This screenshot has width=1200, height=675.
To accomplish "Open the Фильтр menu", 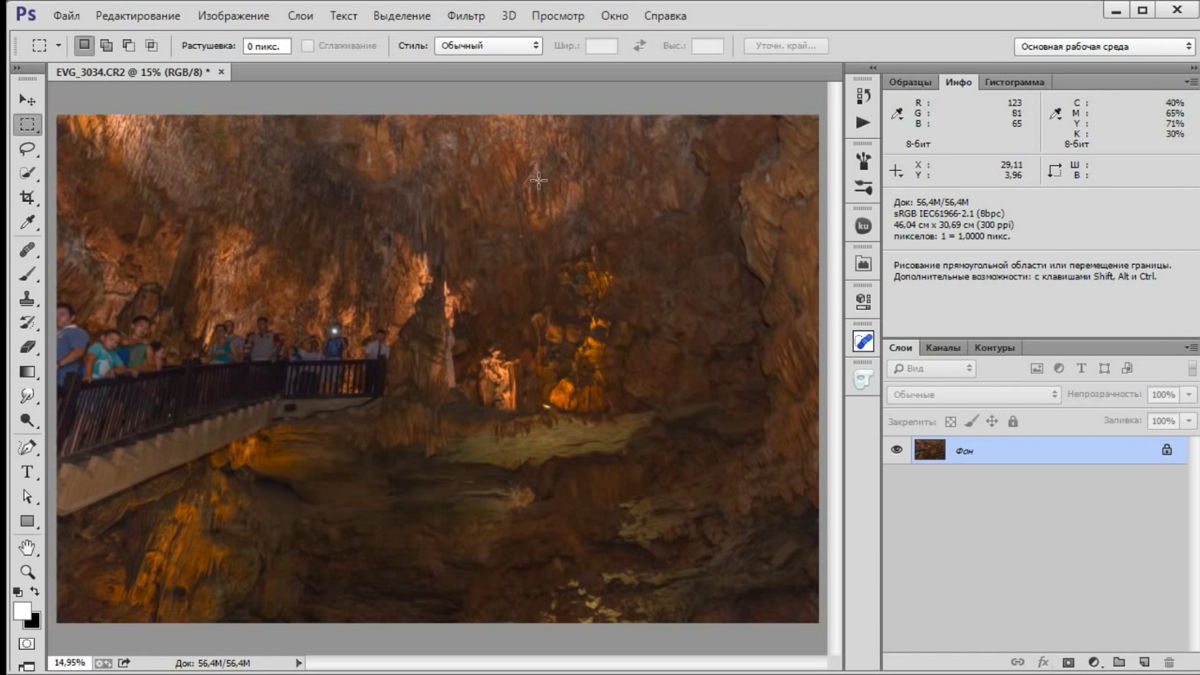I will click(466, 16).
